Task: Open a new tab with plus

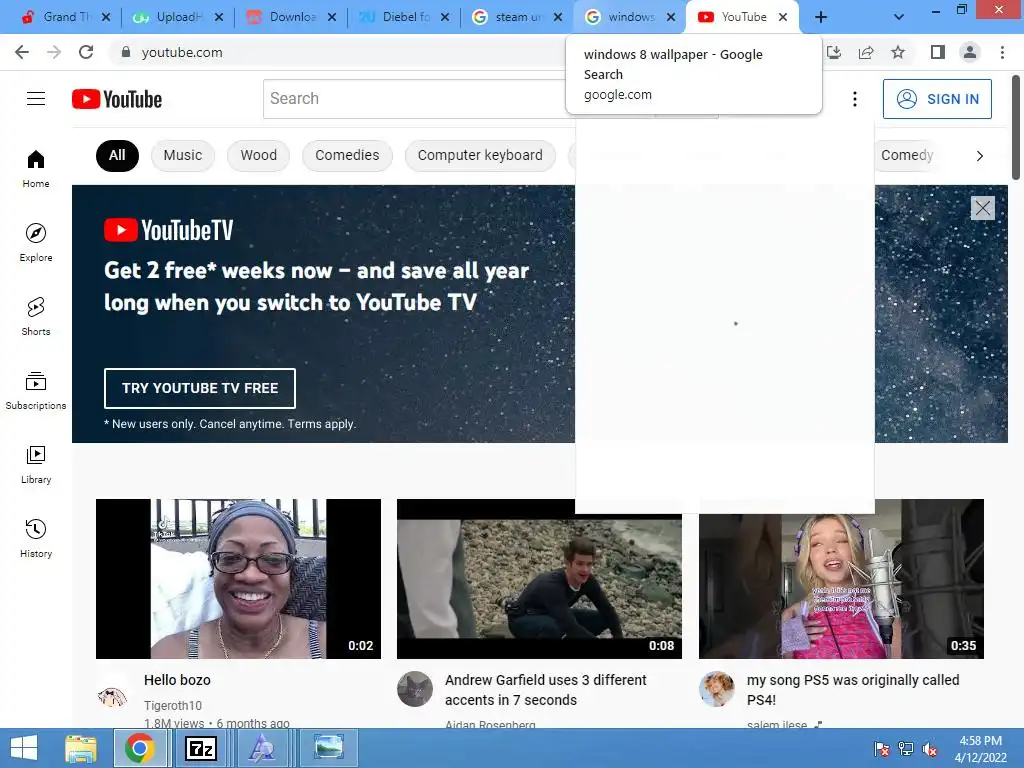Action: point(821,18)
